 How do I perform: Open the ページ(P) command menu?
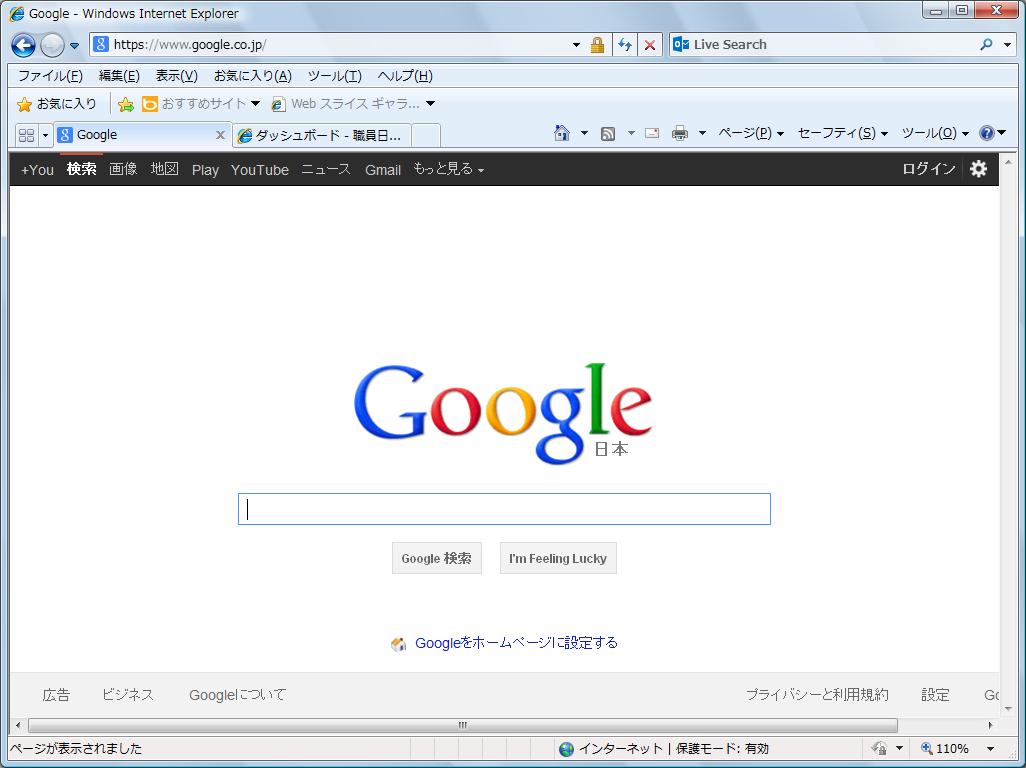point(751,133)
